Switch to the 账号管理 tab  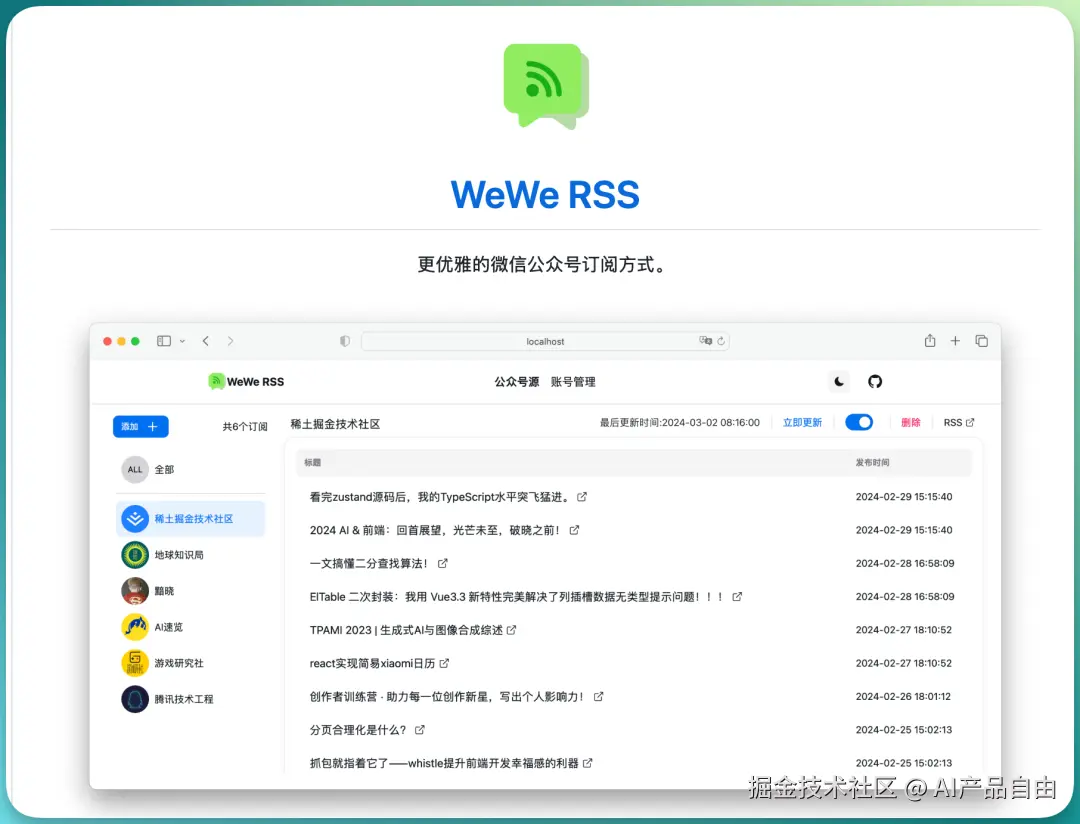click(x=573, y=382)
